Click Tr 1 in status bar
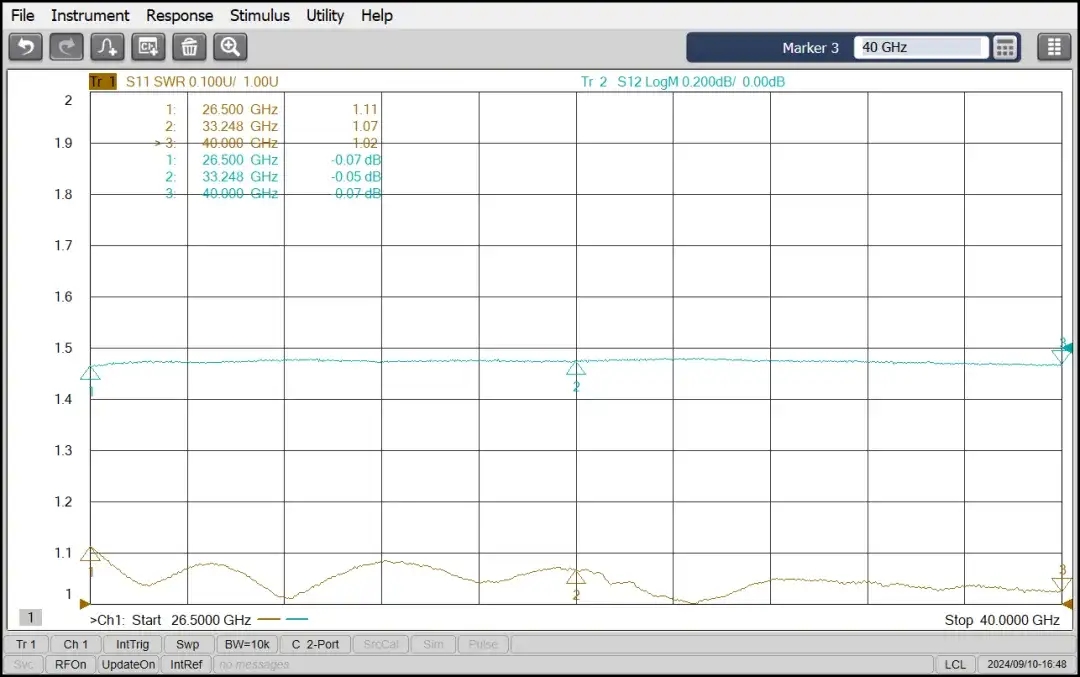Viewport: 1080px width, 677px height. click(25, 644)
